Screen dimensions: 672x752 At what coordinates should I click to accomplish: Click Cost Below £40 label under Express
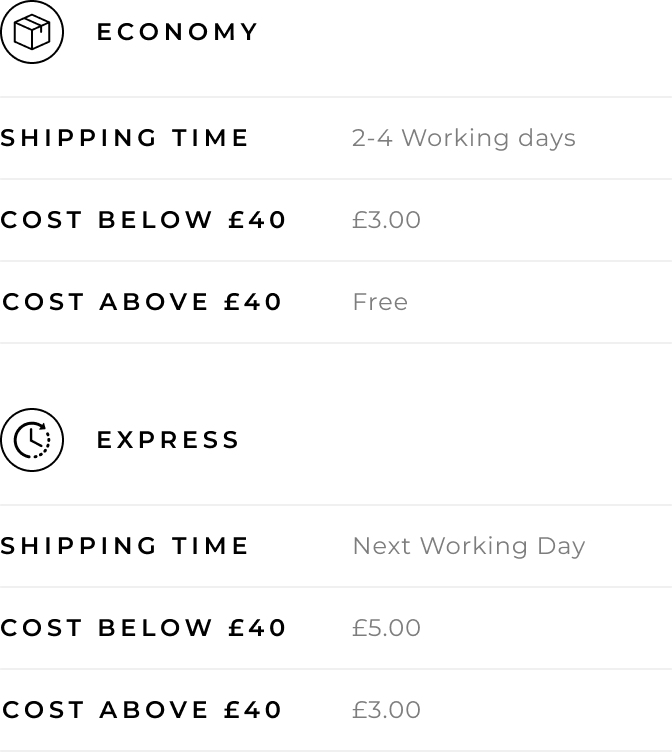point(143,628)
